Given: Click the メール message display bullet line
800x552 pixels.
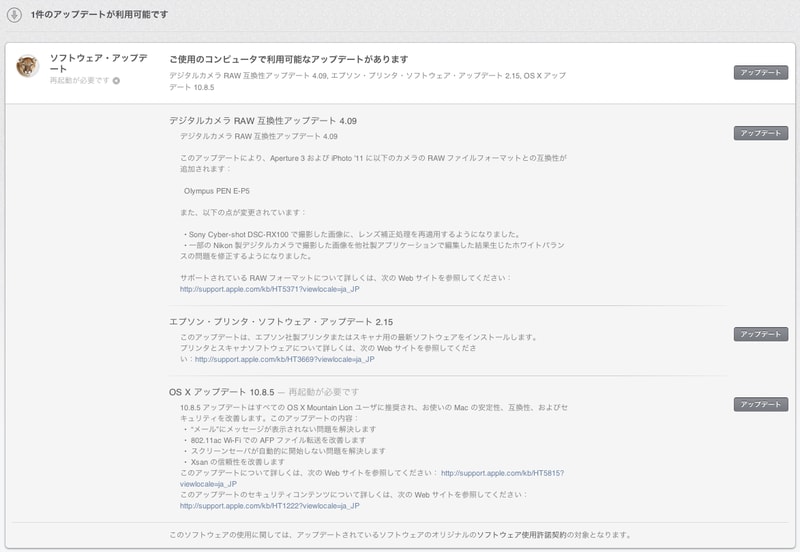Looking at the screenshot, I should pos(280,429).
